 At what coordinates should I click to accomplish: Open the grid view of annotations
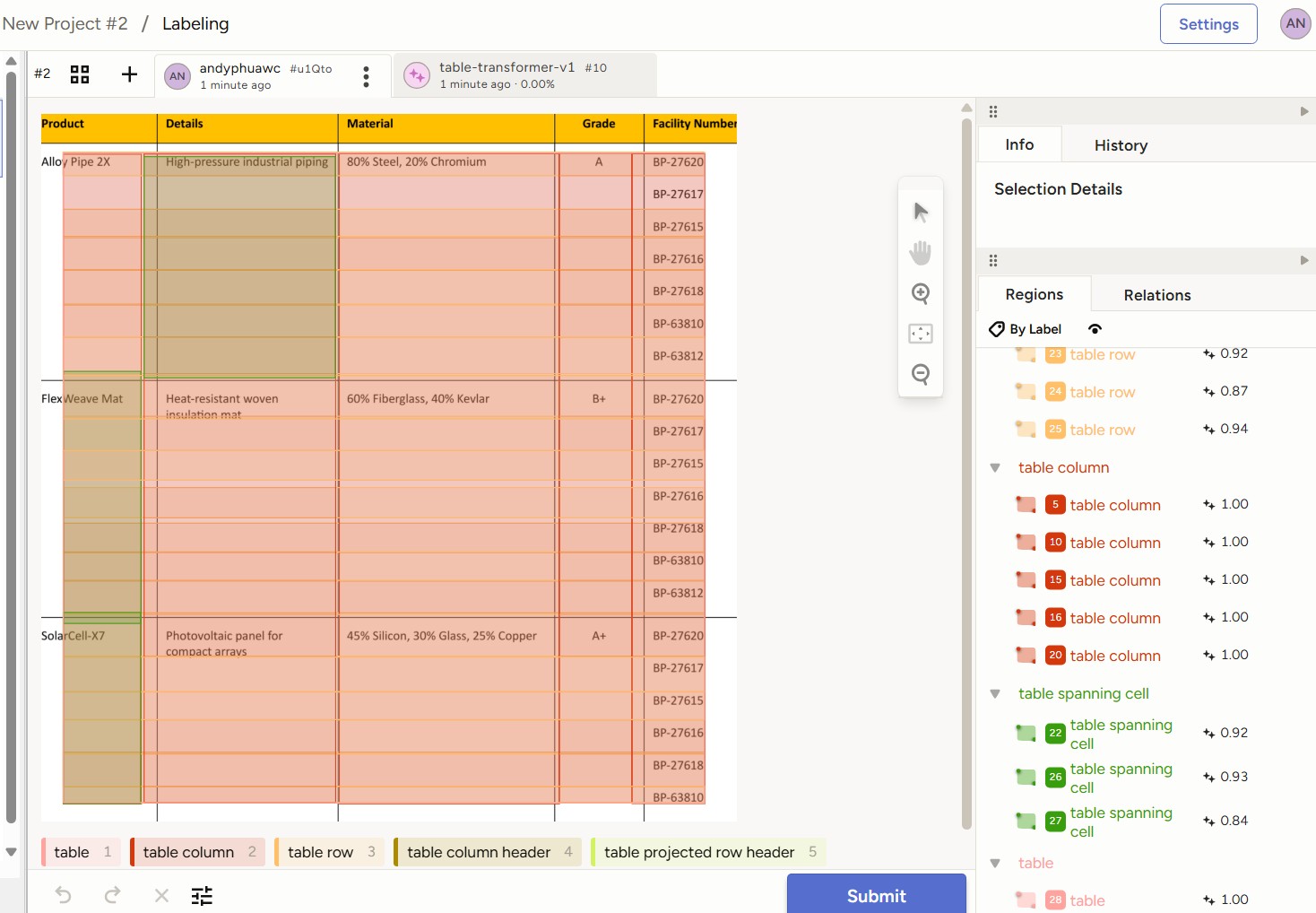pyautogui.click(x=80, y=74)
